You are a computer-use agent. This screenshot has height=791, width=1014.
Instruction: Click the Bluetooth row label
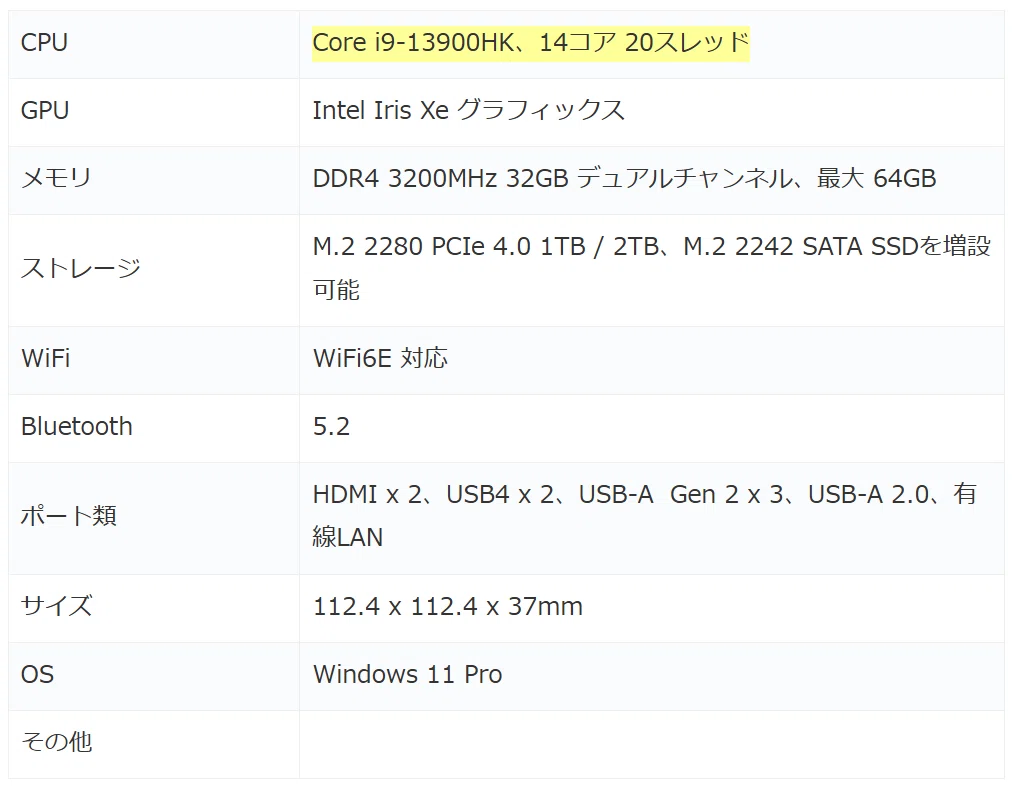click(76, 426)
